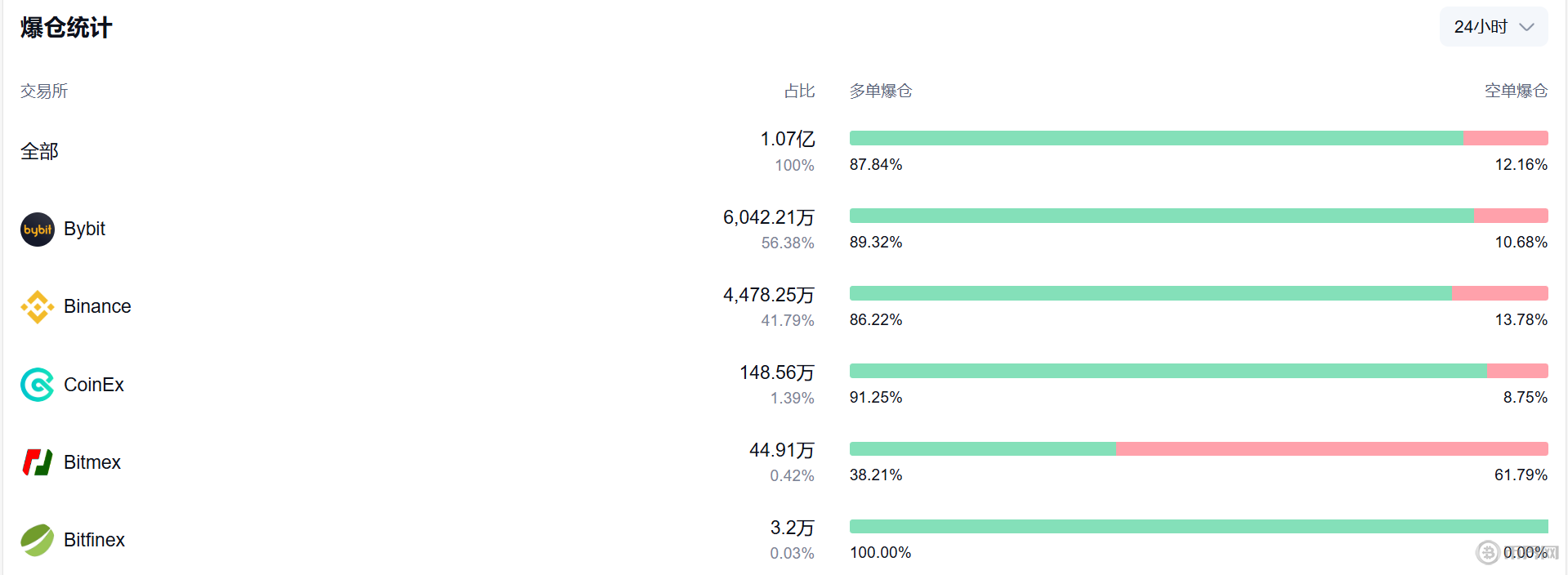Click the 交易所 column header
This screenshot has height=575, width=1568.
pos(44,91)
